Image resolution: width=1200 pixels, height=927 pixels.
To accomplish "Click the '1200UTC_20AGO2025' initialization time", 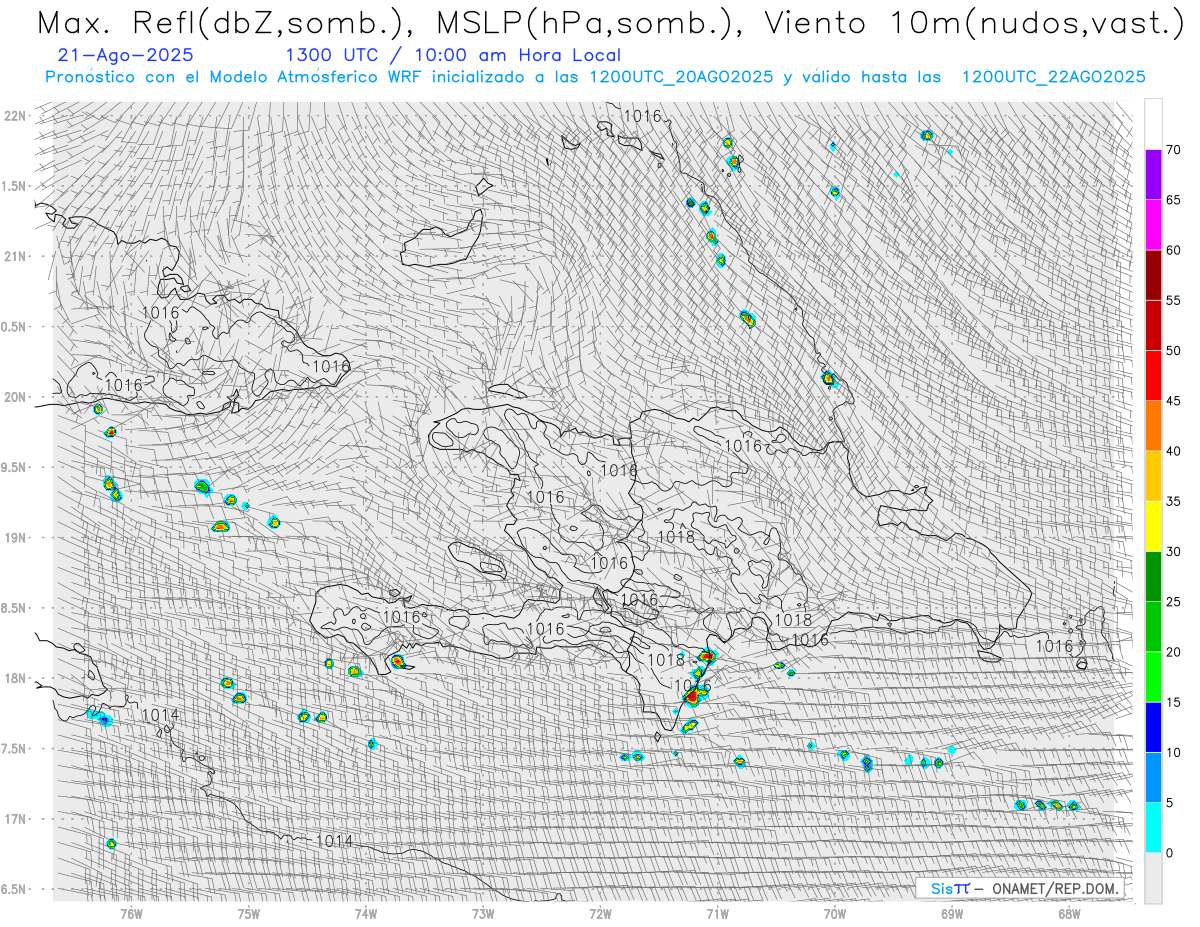I will pos(680,77).
